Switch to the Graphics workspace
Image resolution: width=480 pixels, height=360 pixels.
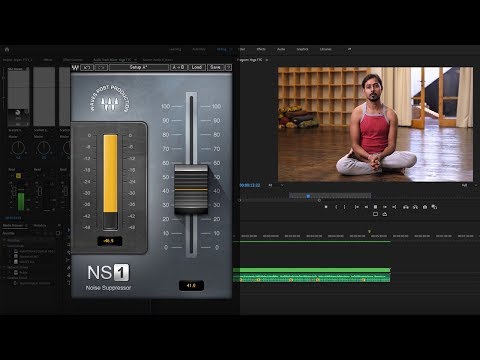point(303,49)
